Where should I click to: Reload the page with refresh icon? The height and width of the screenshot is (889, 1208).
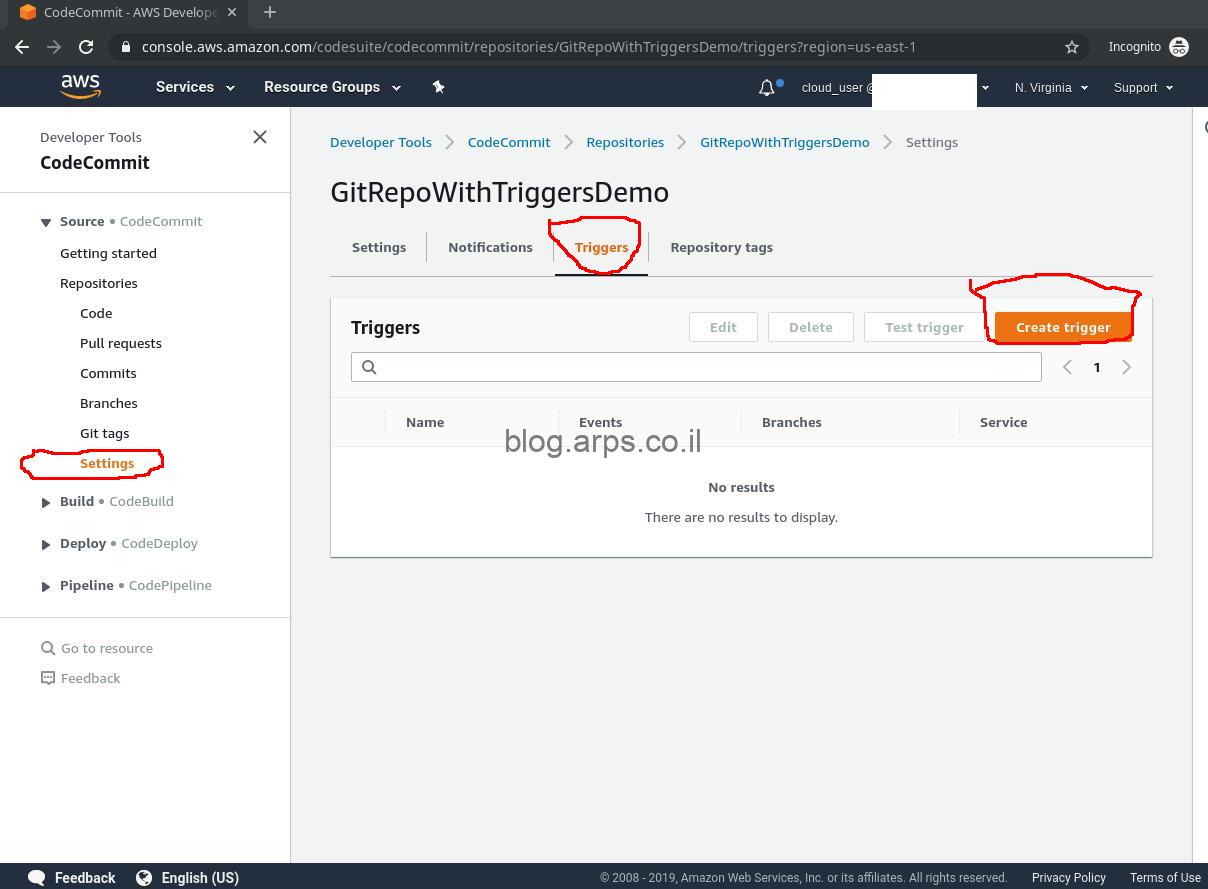86,47
